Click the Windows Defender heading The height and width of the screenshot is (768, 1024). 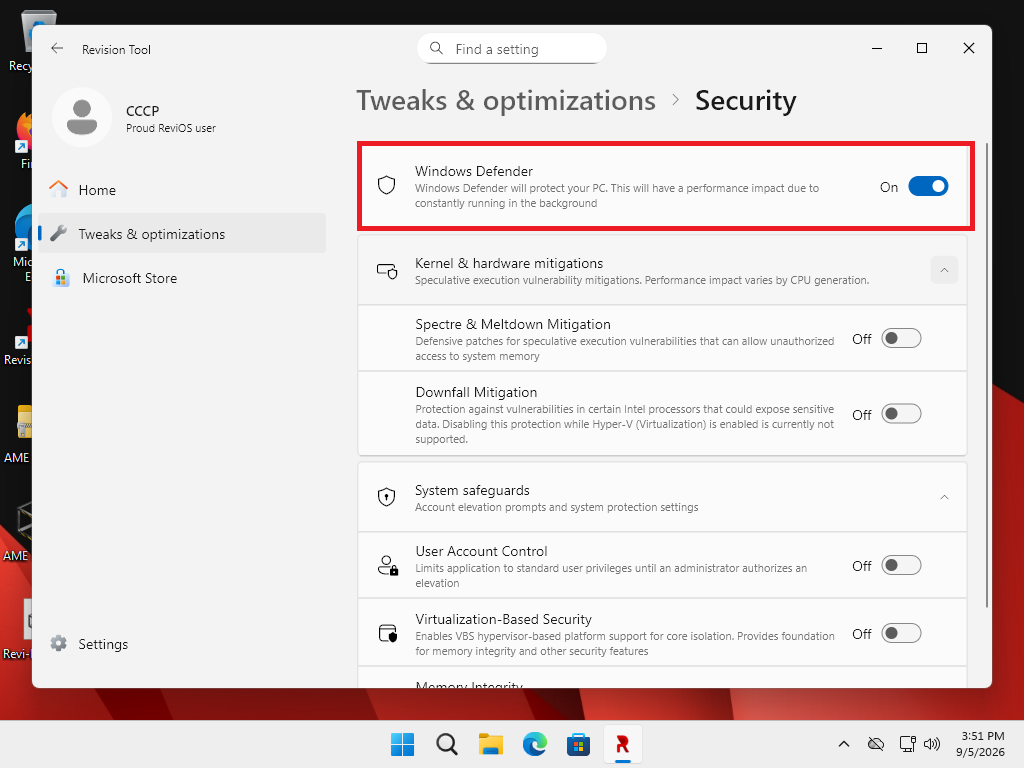pos(474,171)
